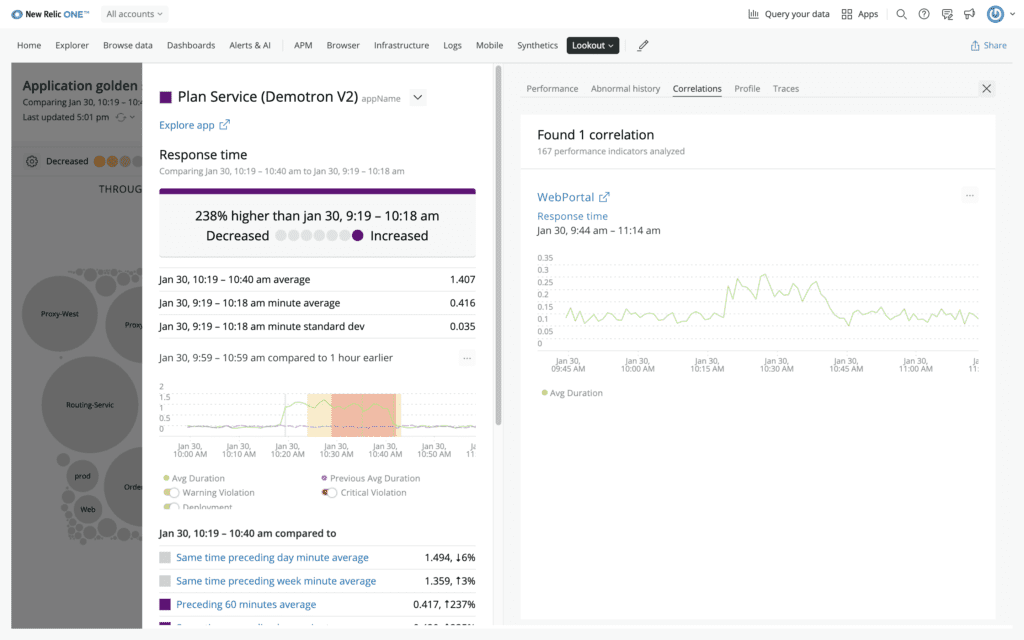
Task: Open the Infrastructure navigation item
Action: point(401,45)
